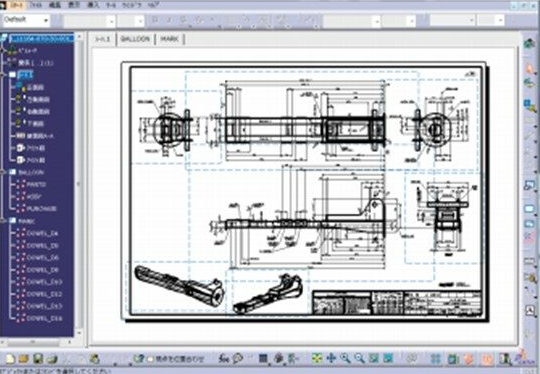
Task: Open the Default style dropdown
Action: pos(26,20)
